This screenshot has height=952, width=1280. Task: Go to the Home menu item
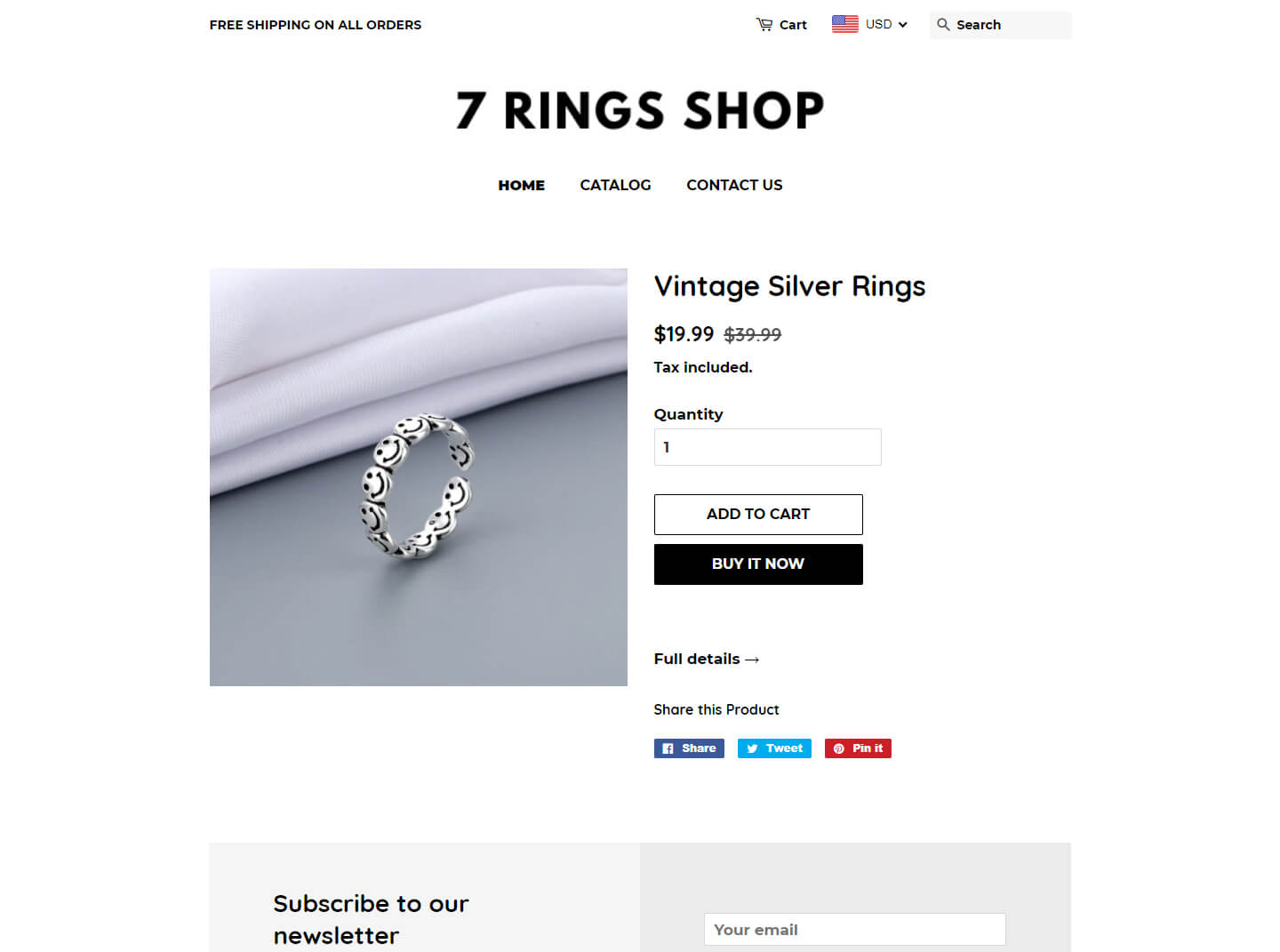click(521, 185)
